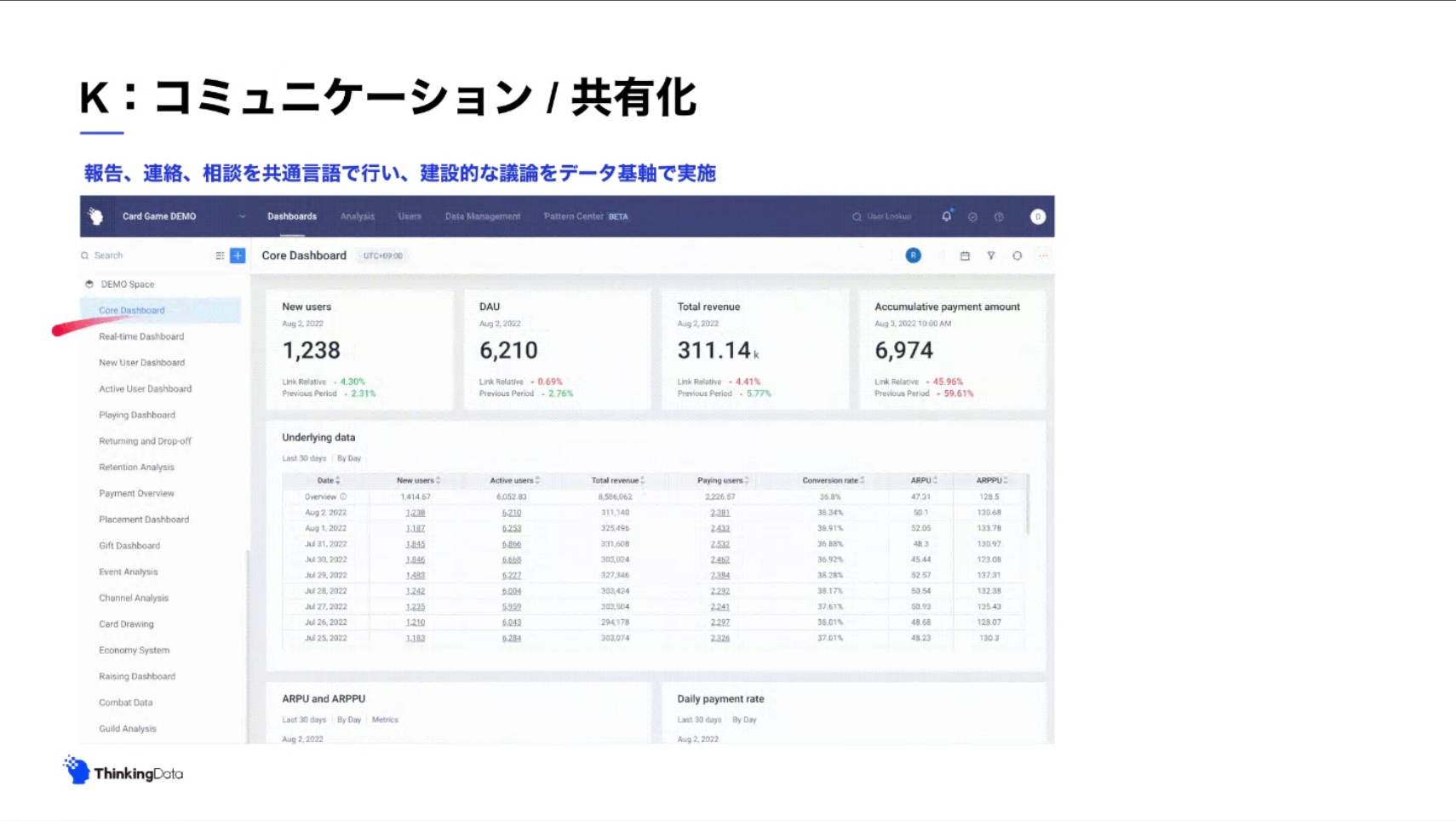Viewport: 1456px width, 821px height.
Task: Click the blue add dashboard plus button
Action: (x=238, y=255)
